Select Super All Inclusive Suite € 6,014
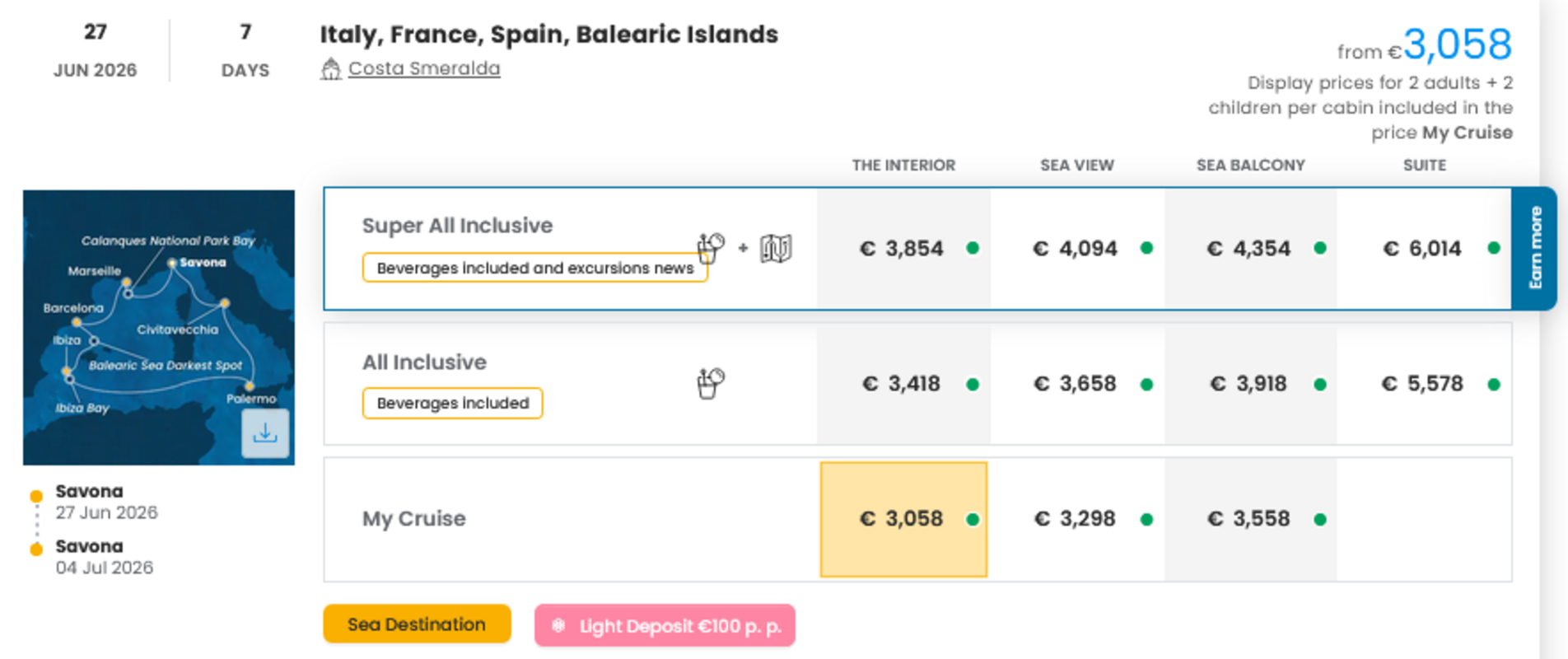The height and width of the screenshot is (659, 1568). pos(1422,249)
